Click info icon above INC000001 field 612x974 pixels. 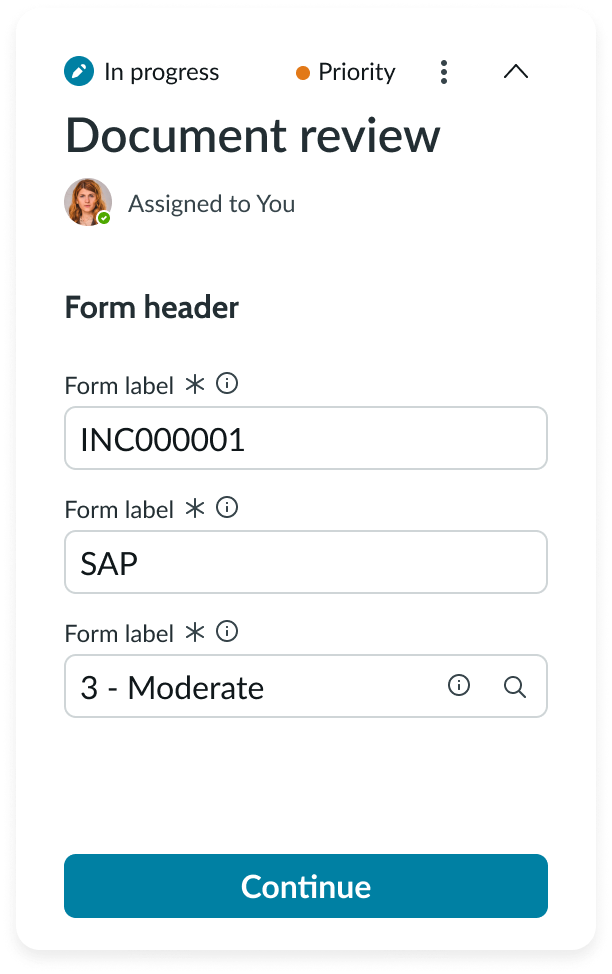[x=228, y=384]
